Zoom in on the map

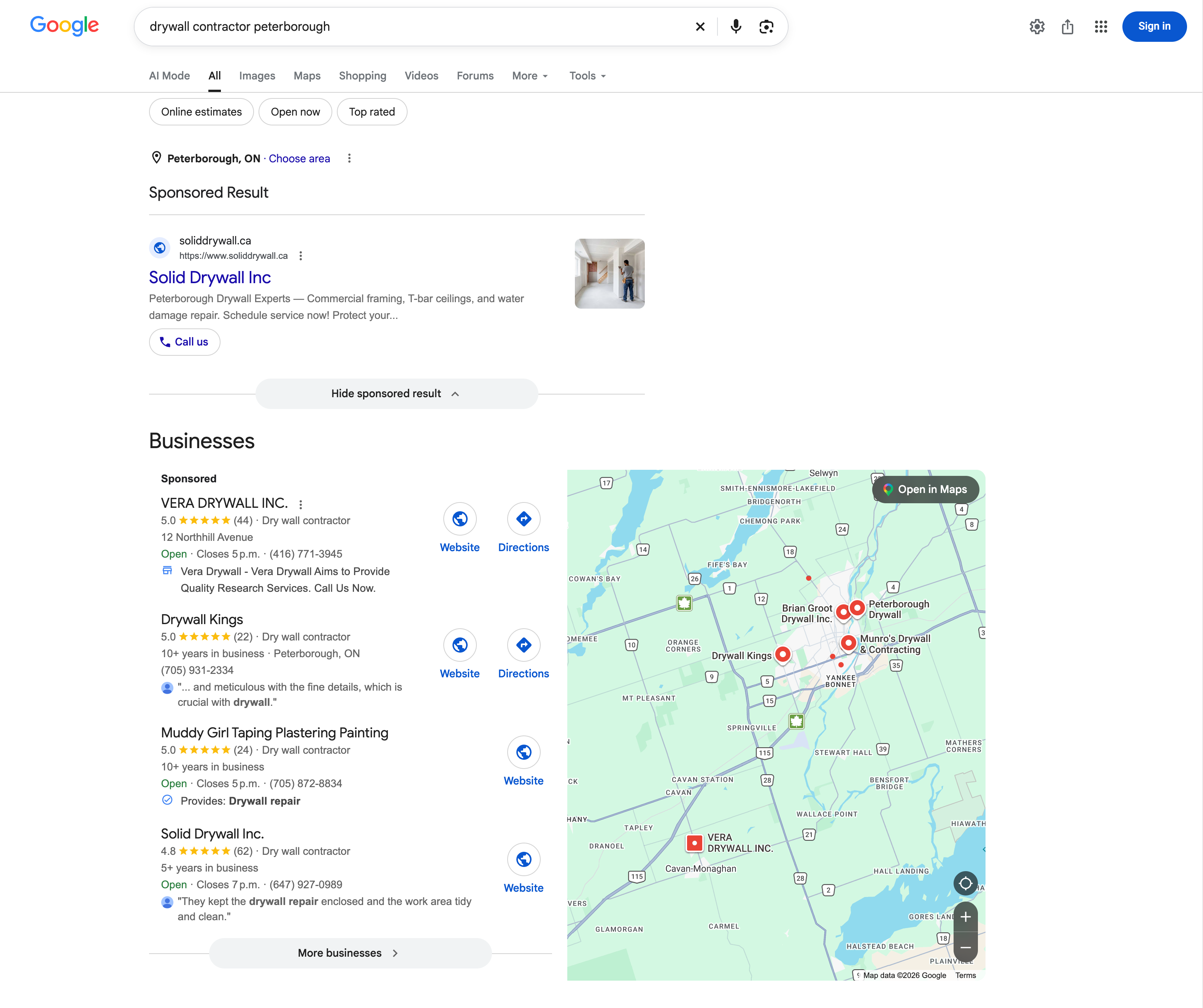pos(965,917)
